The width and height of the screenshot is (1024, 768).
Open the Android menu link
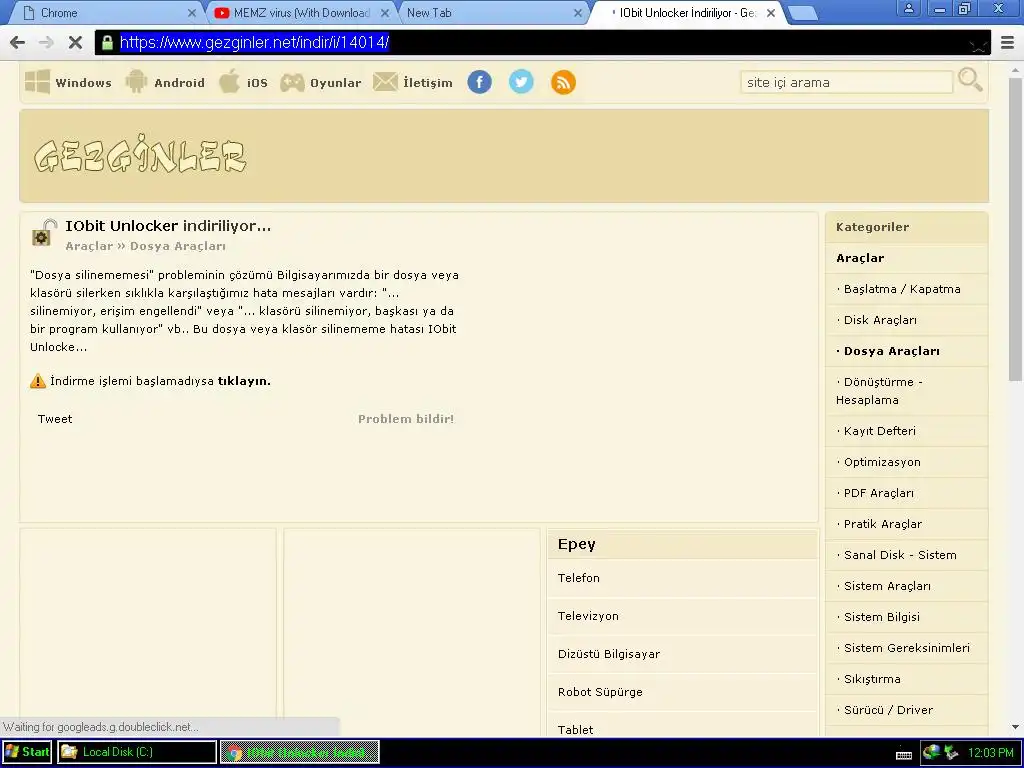[x=180, y=83]
